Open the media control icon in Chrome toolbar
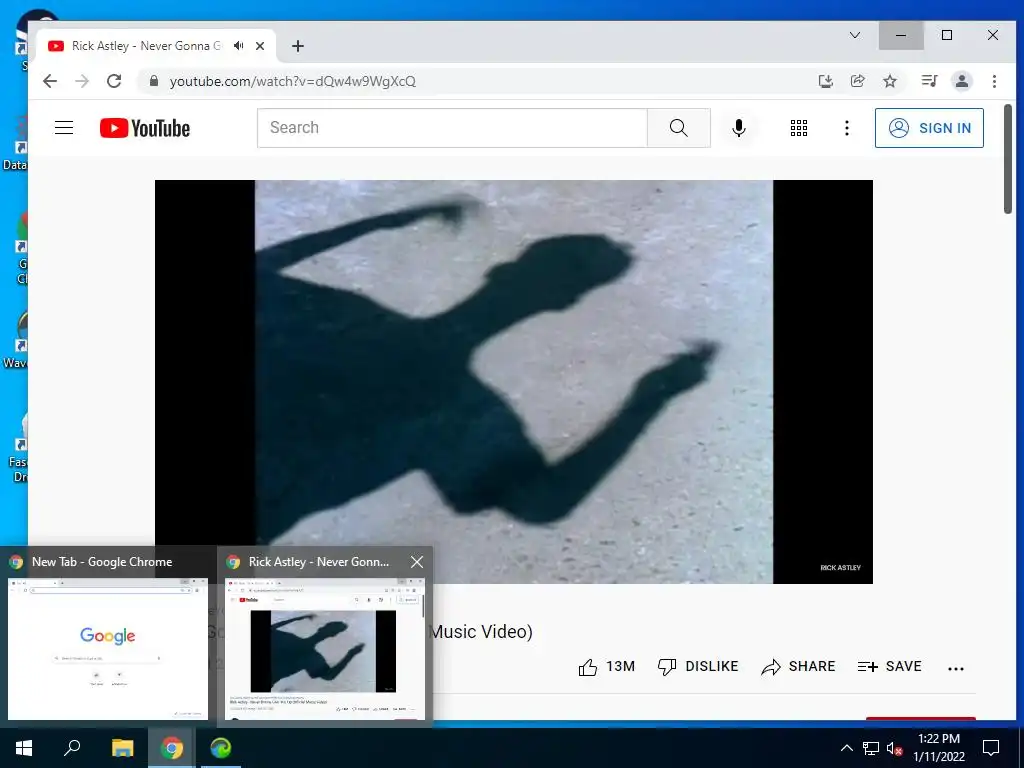The height and width of the screenshot is (768, 1024). pos(929,81)
